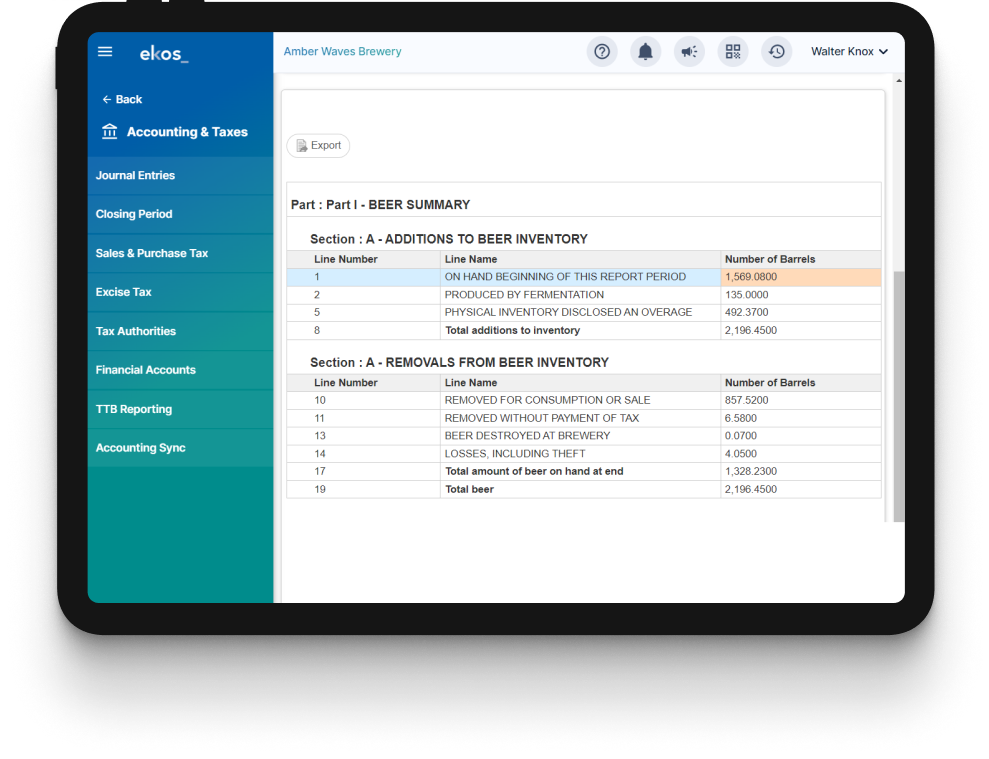Open the recent history clock icon
This screenshot has height=759, width=989.
(x=776, y=52)
